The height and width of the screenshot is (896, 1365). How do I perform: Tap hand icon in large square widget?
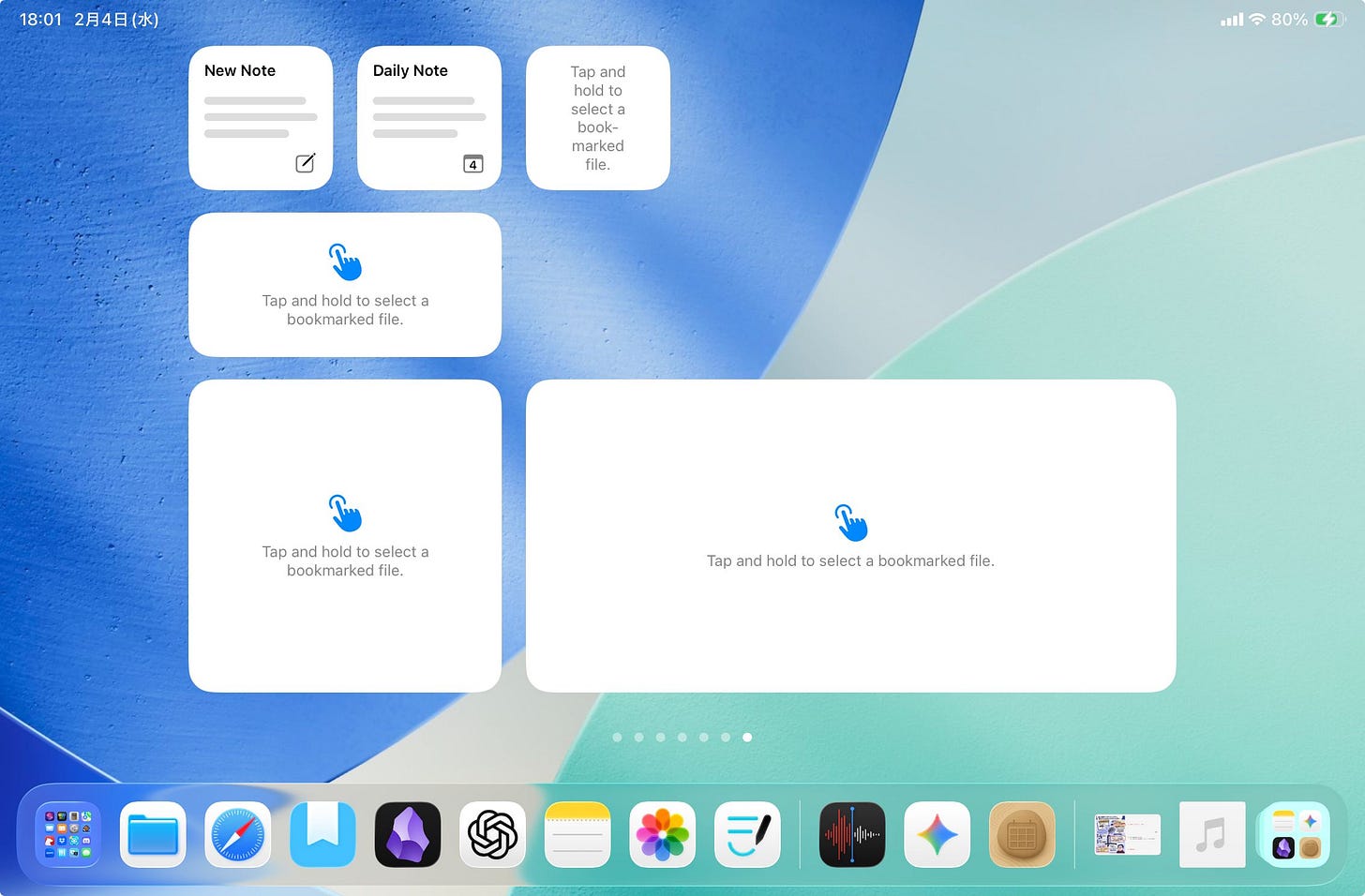click(345, 513)
